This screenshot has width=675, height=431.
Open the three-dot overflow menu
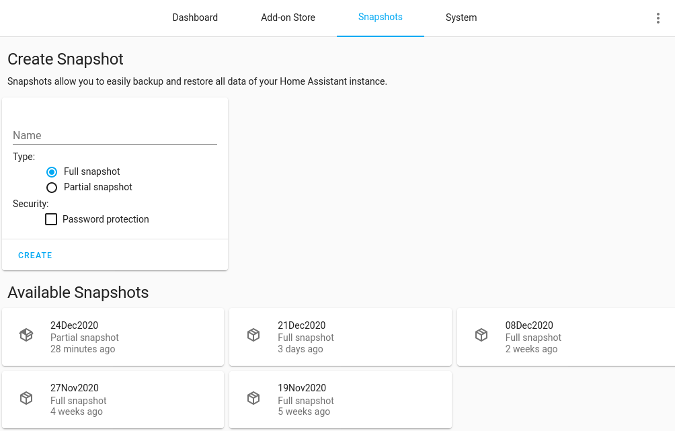657,18
